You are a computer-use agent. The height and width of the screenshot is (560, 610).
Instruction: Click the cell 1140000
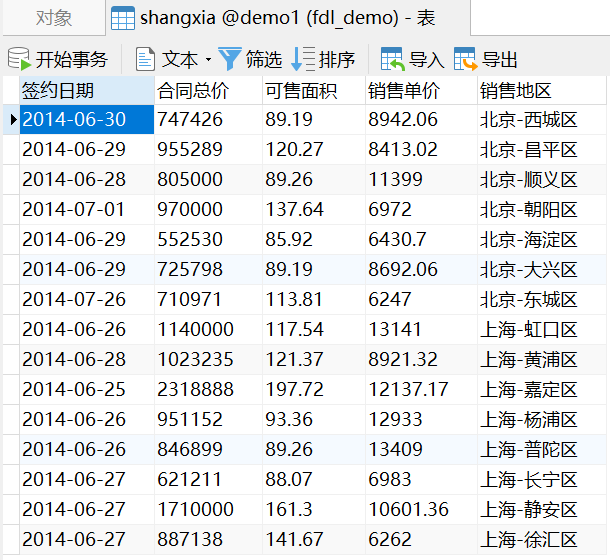click(209, 329)
